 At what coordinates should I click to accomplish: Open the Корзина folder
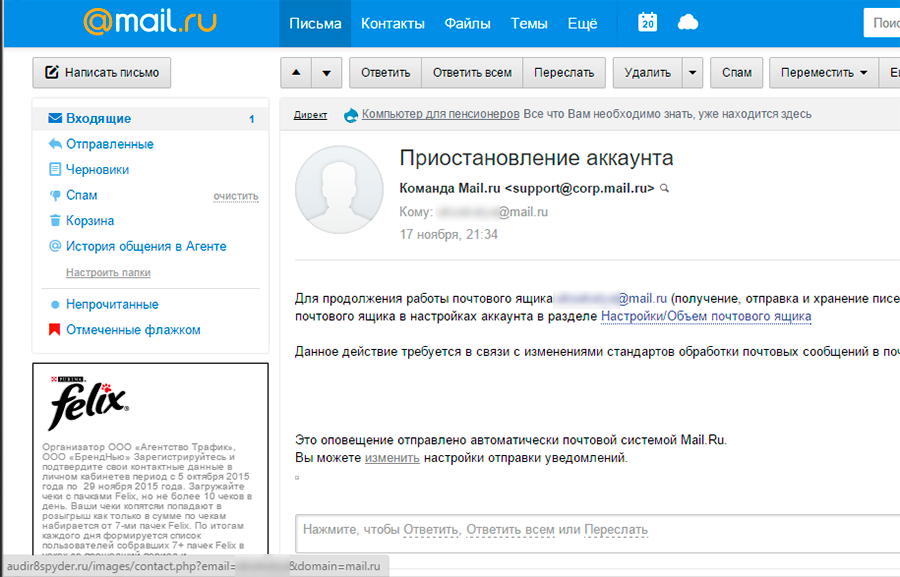tap(90, 220)
